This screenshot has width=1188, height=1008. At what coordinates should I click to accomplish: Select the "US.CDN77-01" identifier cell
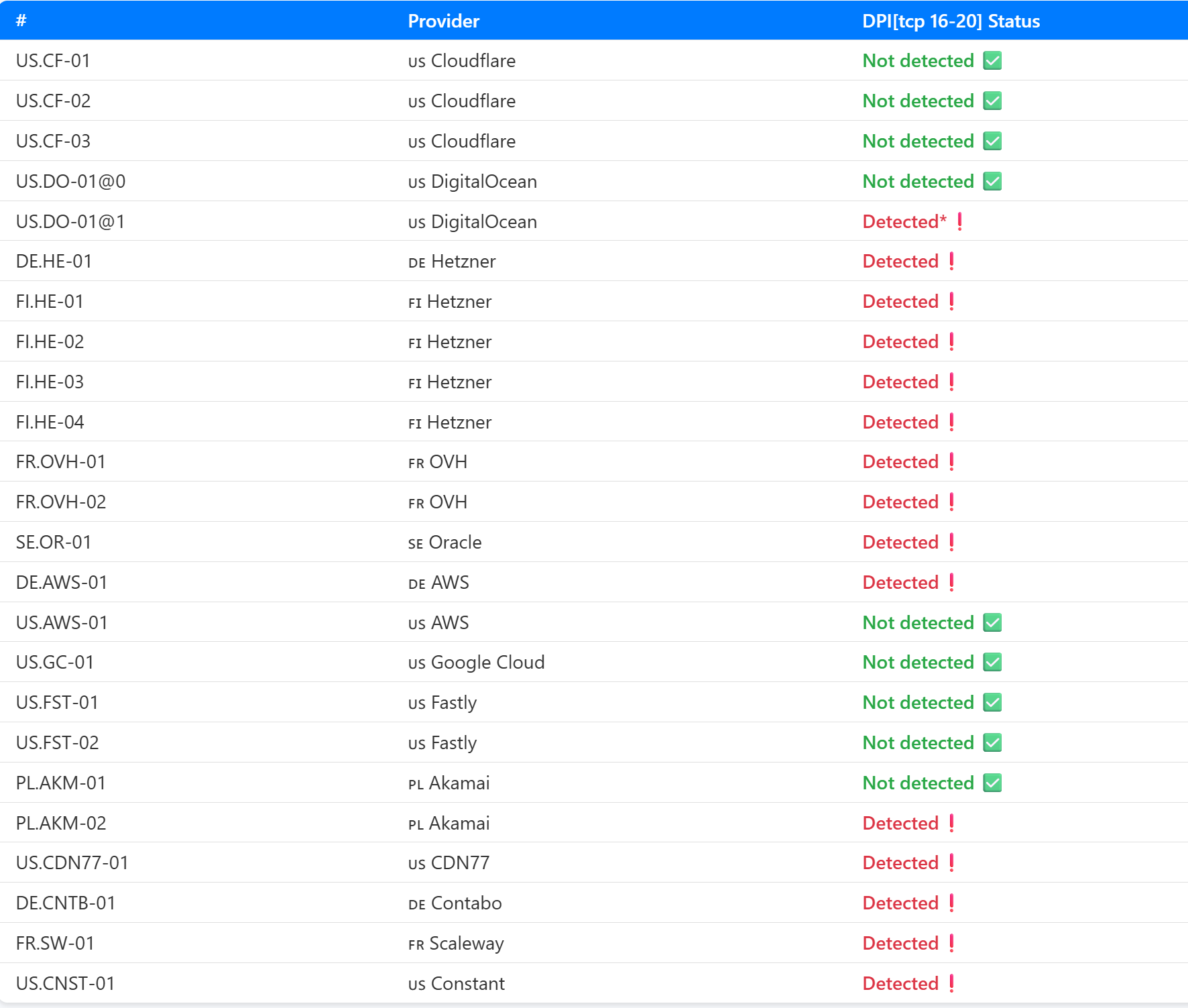[x=72, y=862]
